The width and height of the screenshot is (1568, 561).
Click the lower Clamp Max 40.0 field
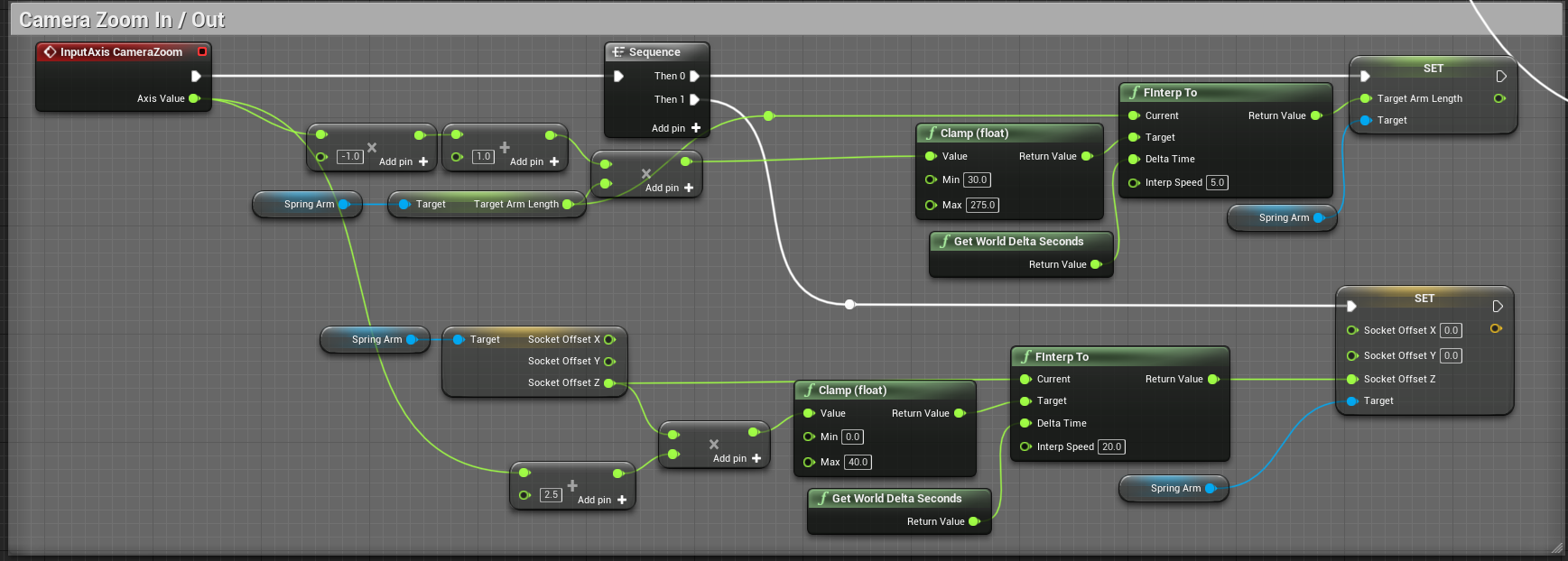(858, 463)
